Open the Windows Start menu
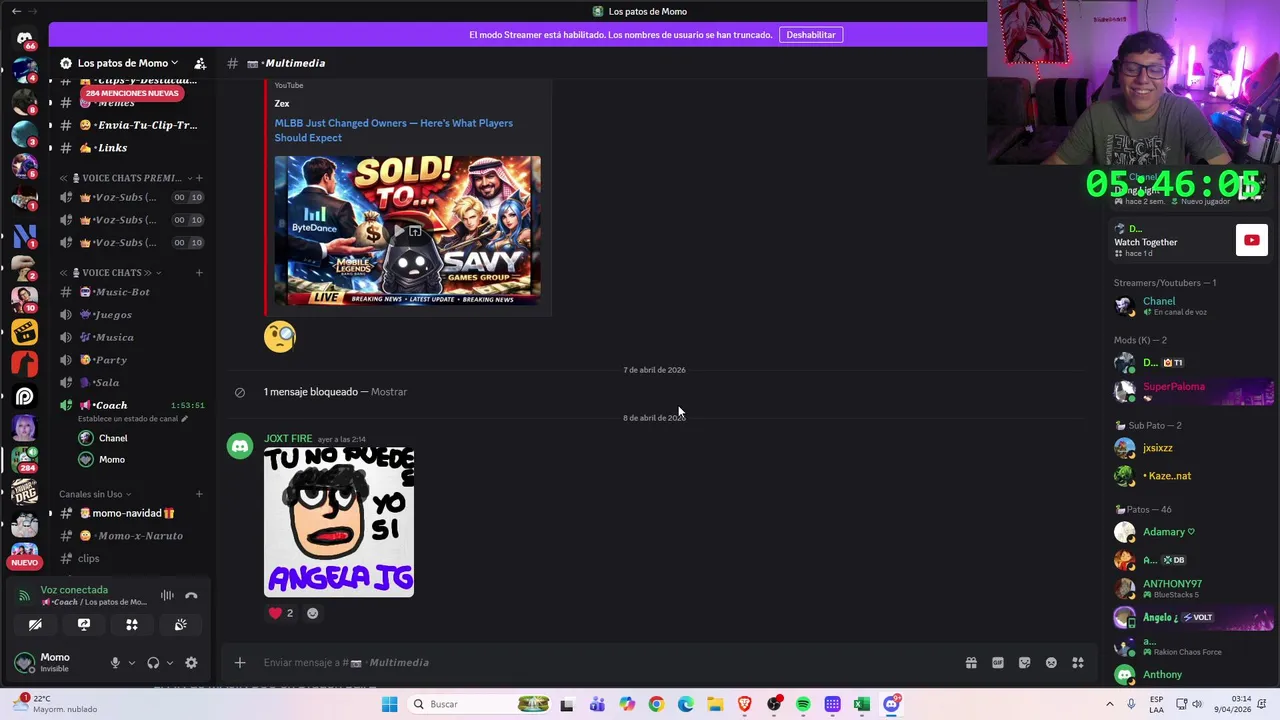 pyautogui.click(x=389, y=704)
